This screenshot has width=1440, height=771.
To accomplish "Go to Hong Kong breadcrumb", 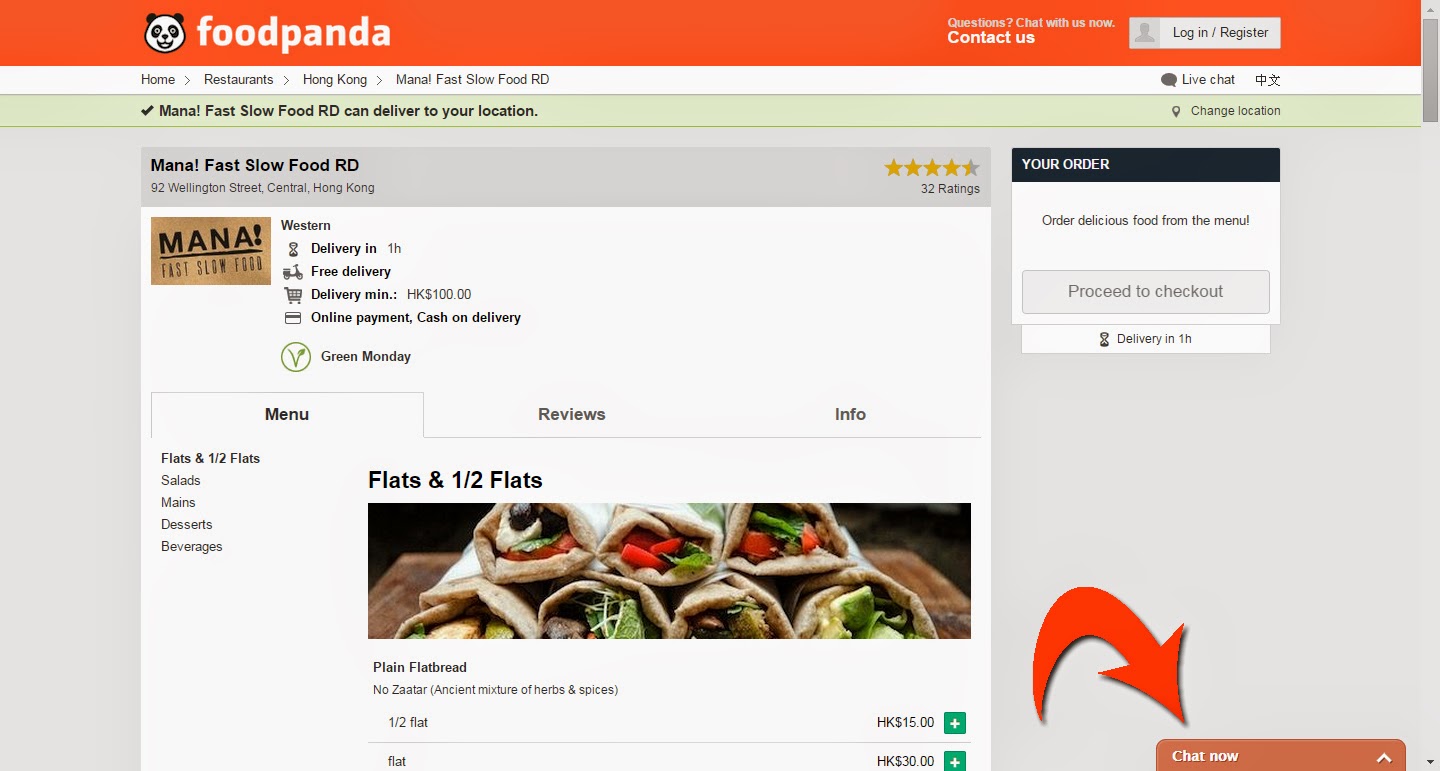I will click(335, 80).
